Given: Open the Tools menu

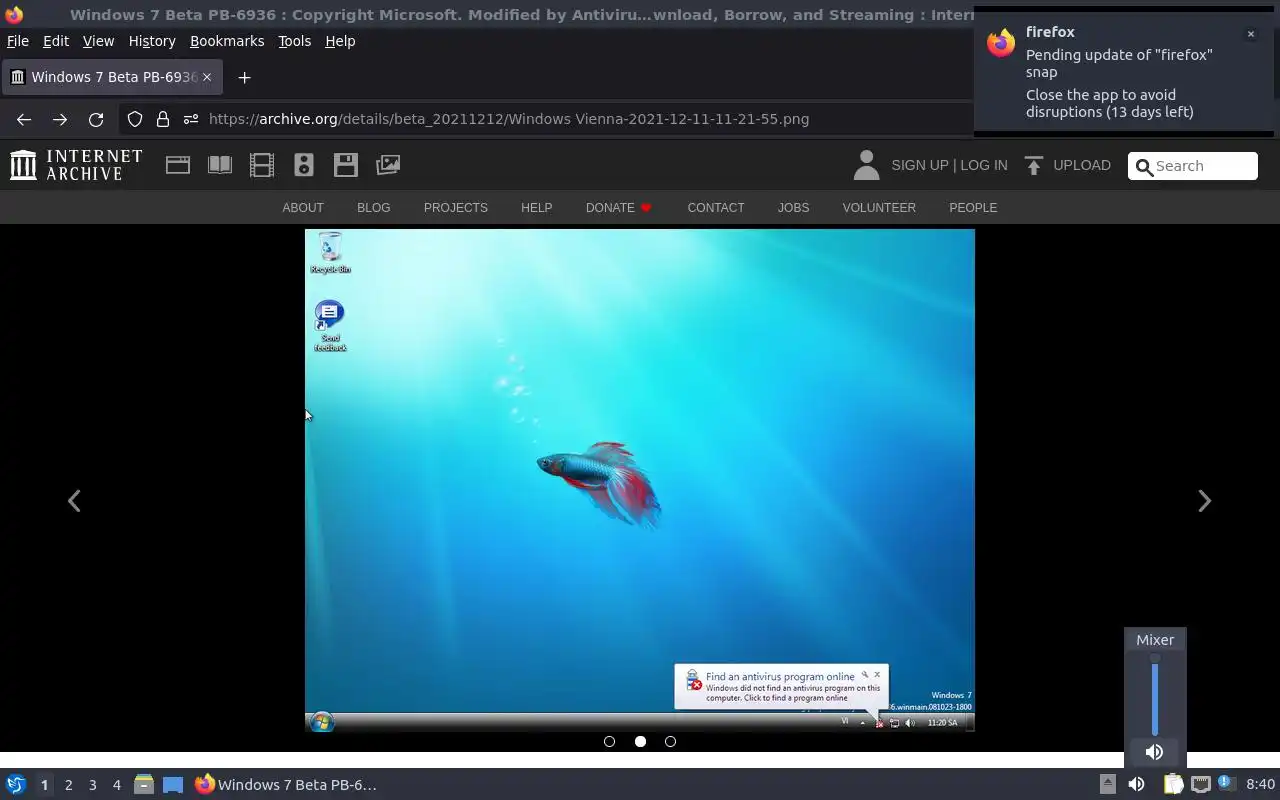Looking at the screenshot, I should 294,41.
